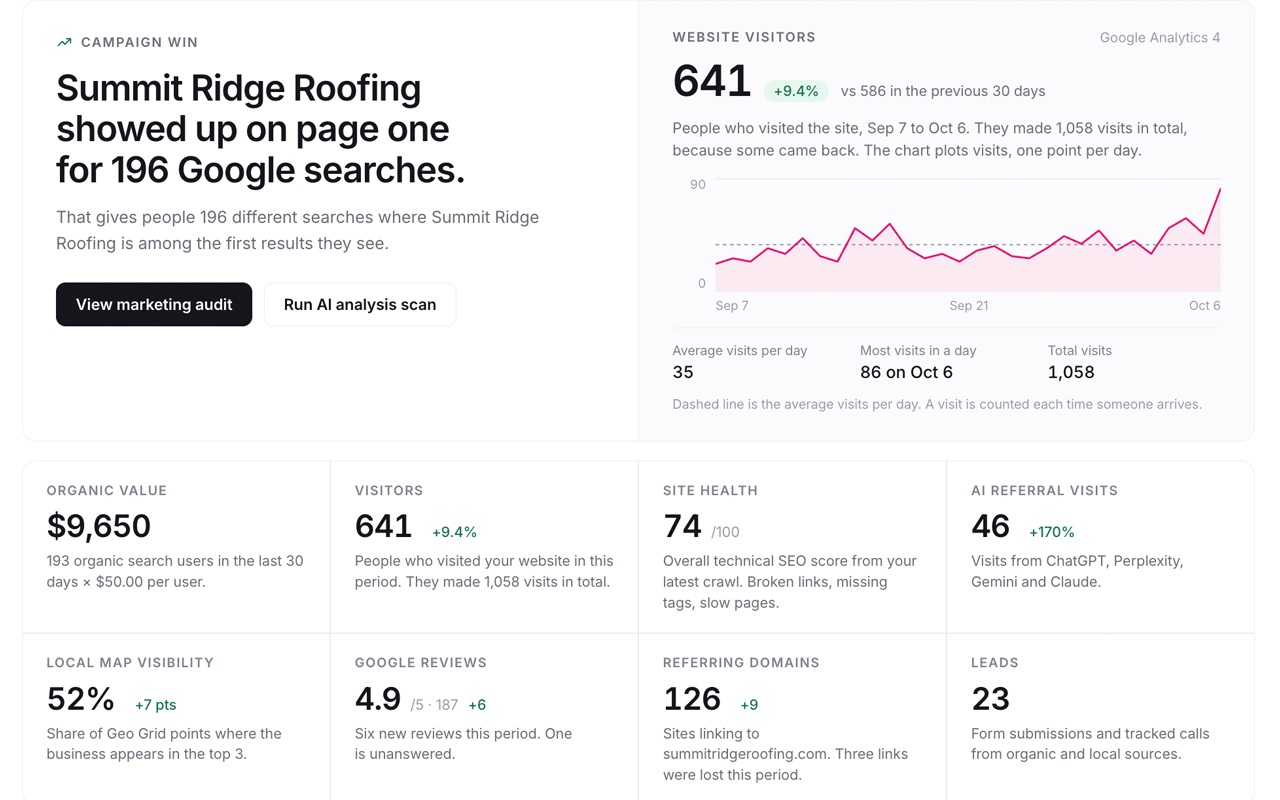Viewport: 1280px width, 800px height.
Task: Open the View marketing audit button
Action: coord(154,304)
